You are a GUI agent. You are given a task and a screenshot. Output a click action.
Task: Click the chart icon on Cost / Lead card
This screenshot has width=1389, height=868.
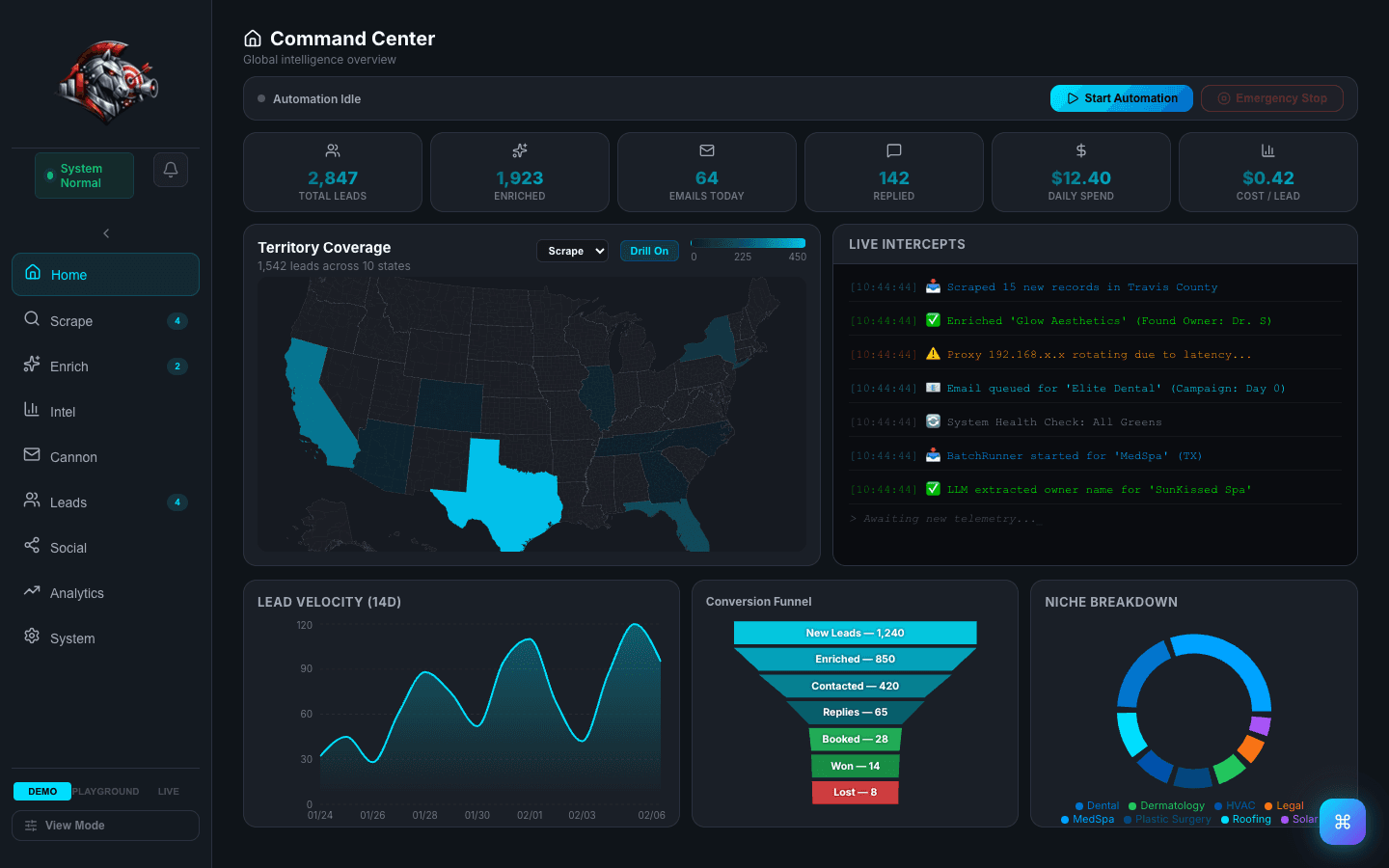pyautogui.click(x=1268, y=150)
